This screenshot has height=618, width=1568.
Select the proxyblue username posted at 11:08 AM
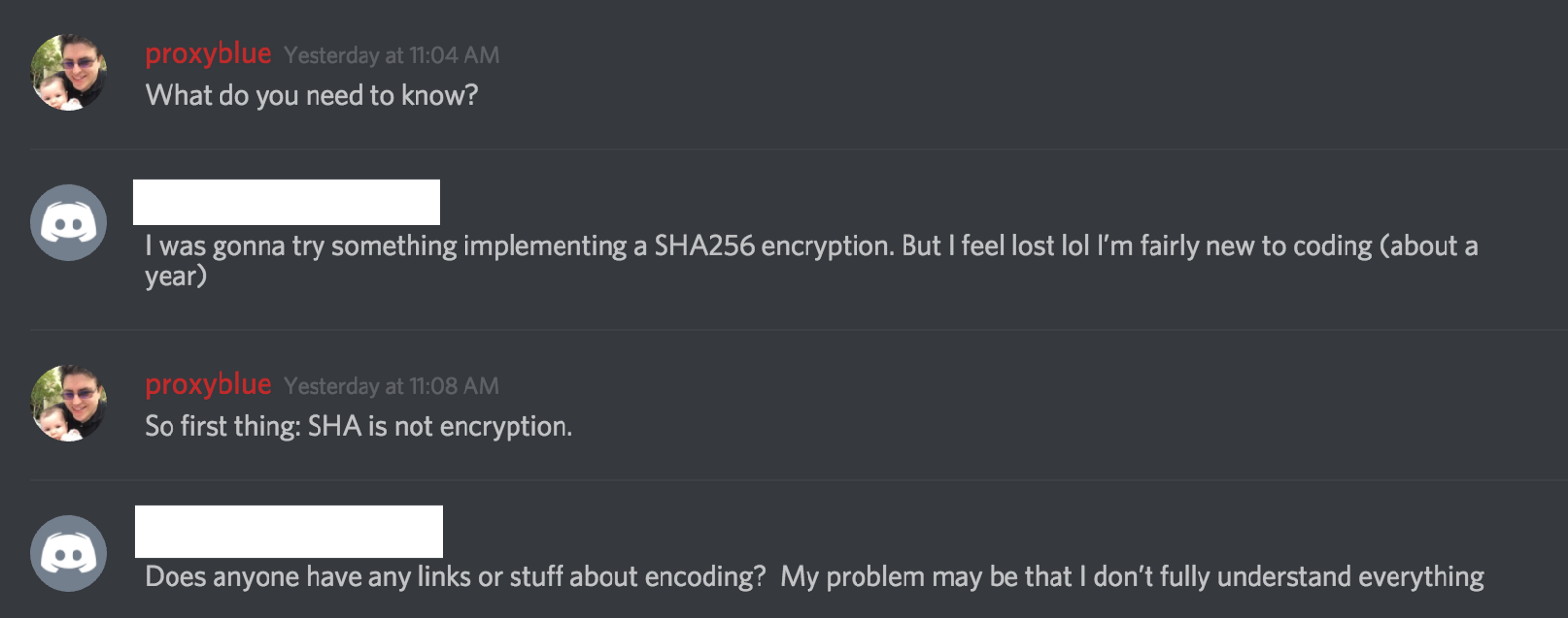coord(208,384)
